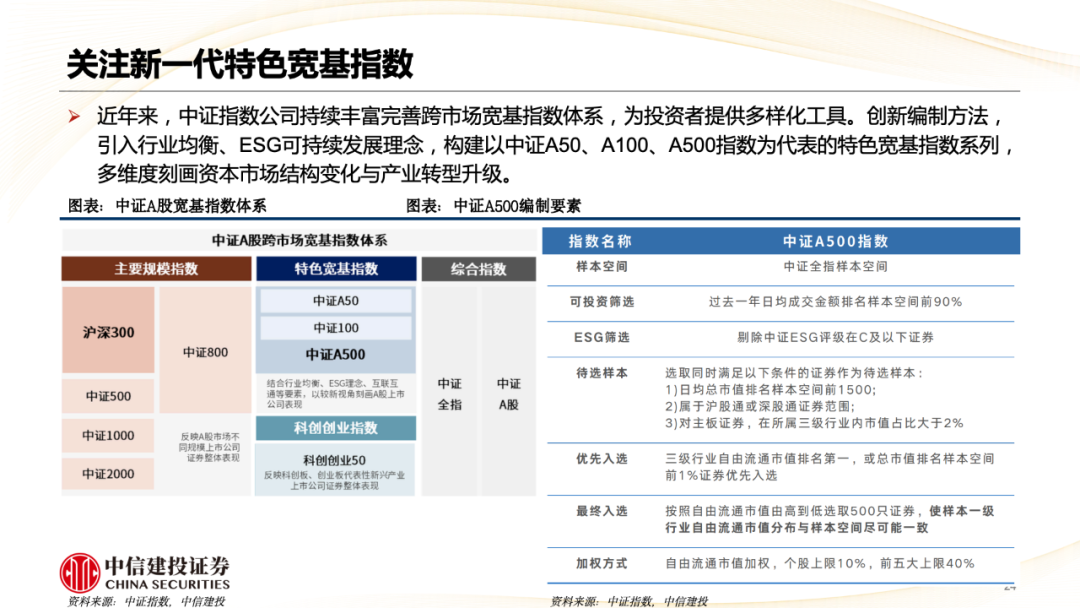Click line 1)日均总市值排名样本空间前1500
The height and width of the screenshot is (608, 1080).
771,390
